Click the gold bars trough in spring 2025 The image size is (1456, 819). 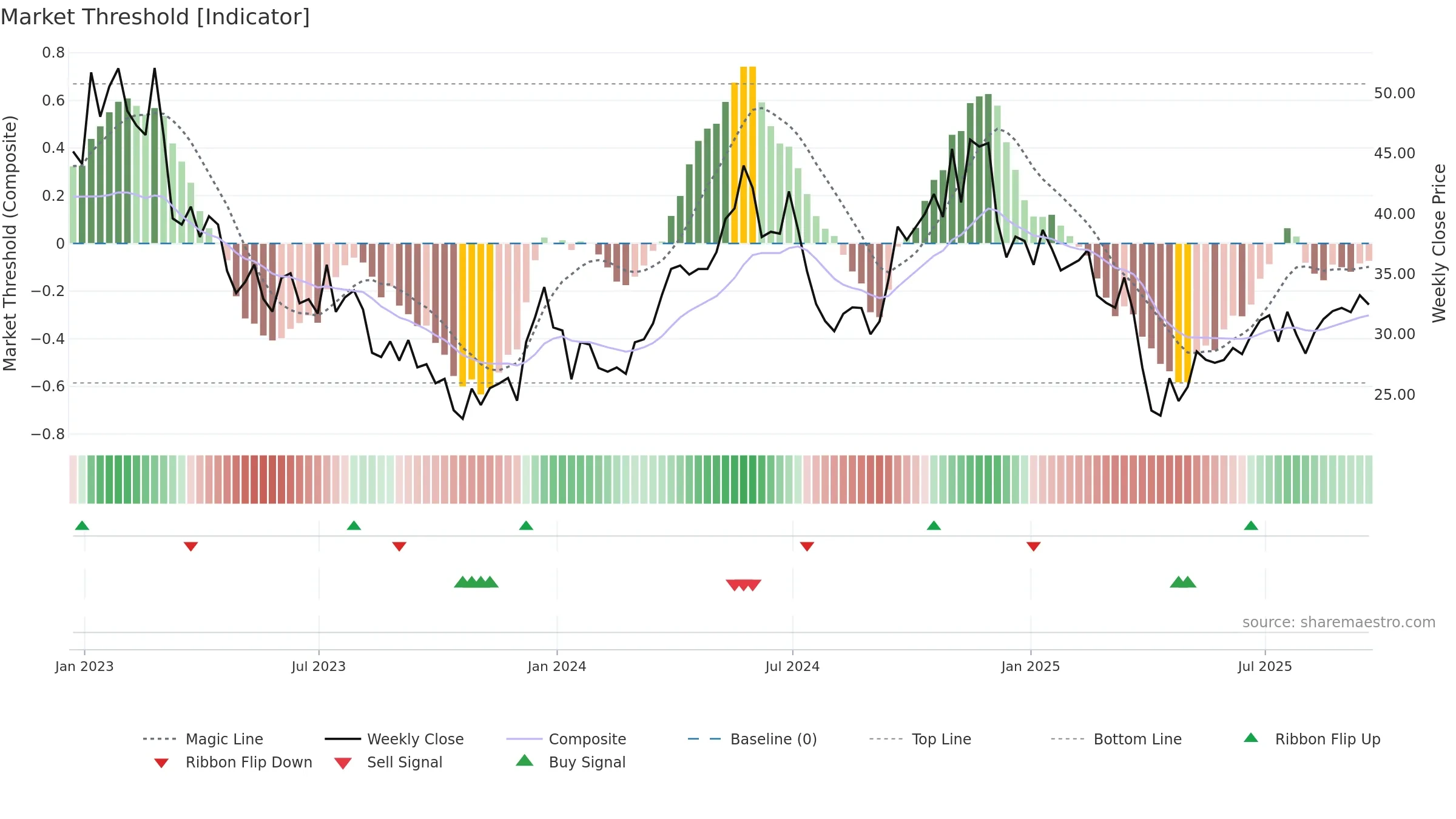(1183, 312)
